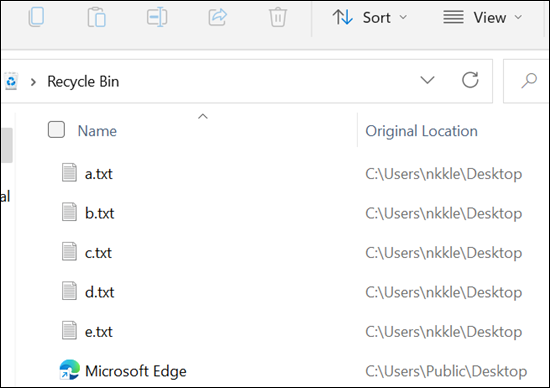550x388 pixels.
Task: Select the Recycle Bin breadcrumb text
Action: pos(83,82)
